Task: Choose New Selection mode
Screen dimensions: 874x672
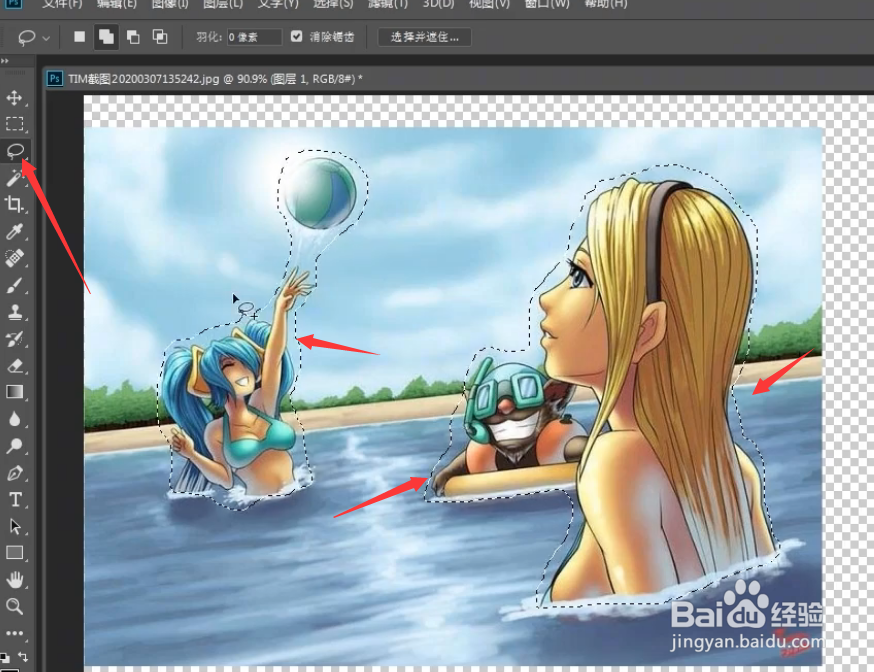Action: click(80, 37)
